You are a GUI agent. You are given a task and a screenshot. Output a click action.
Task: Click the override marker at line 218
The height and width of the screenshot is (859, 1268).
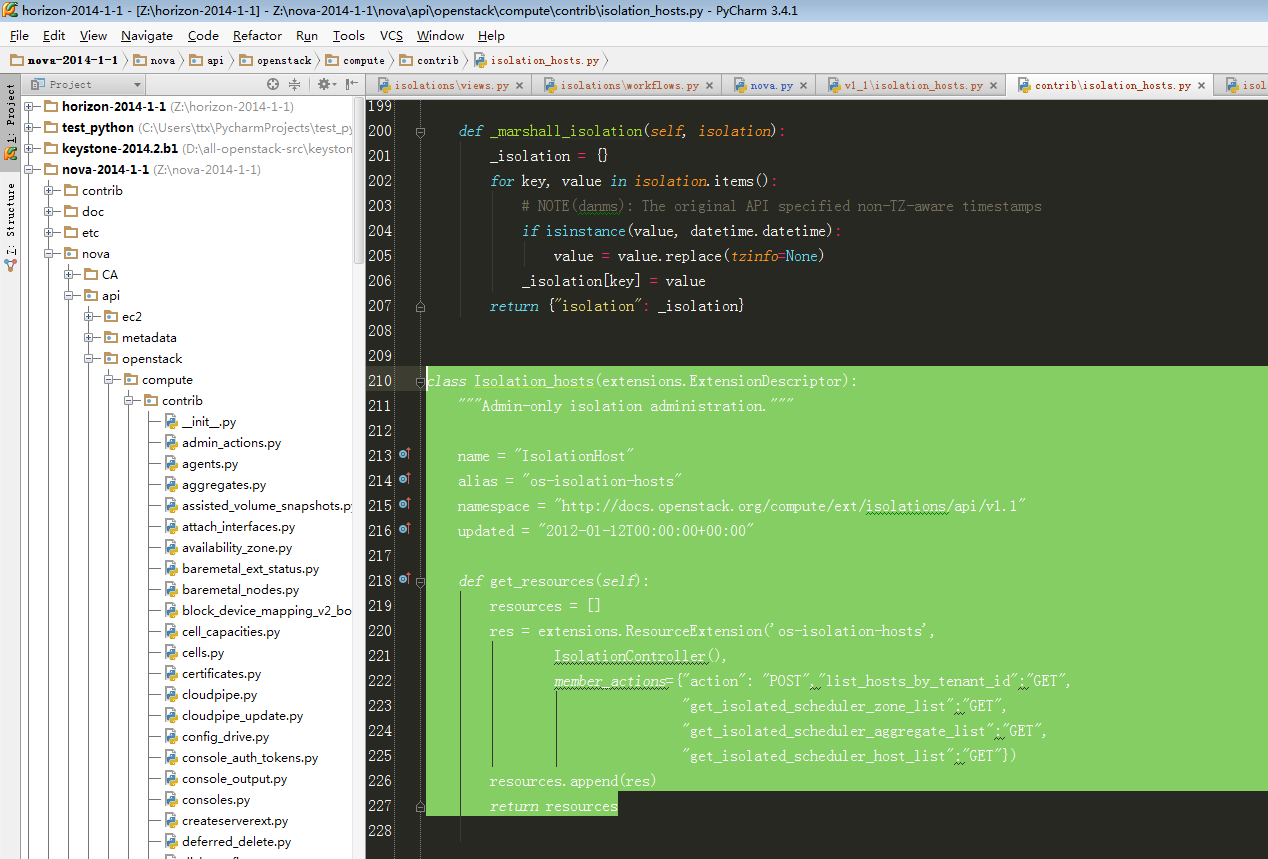[x=405, y=580]
